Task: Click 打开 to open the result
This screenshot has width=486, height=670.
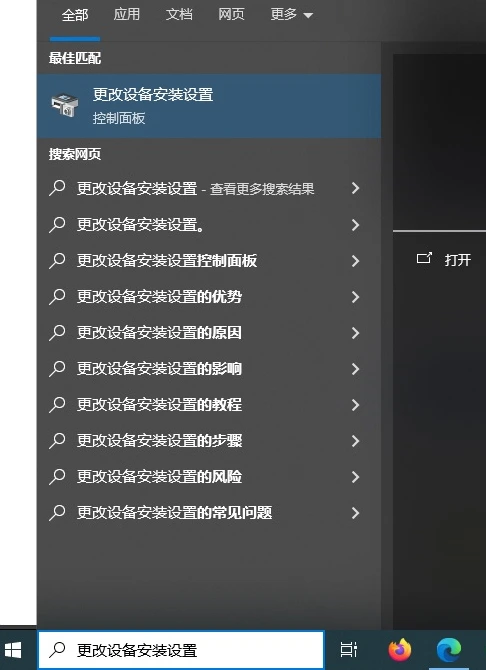Action: pyautogui.click(x=457, y=259)
